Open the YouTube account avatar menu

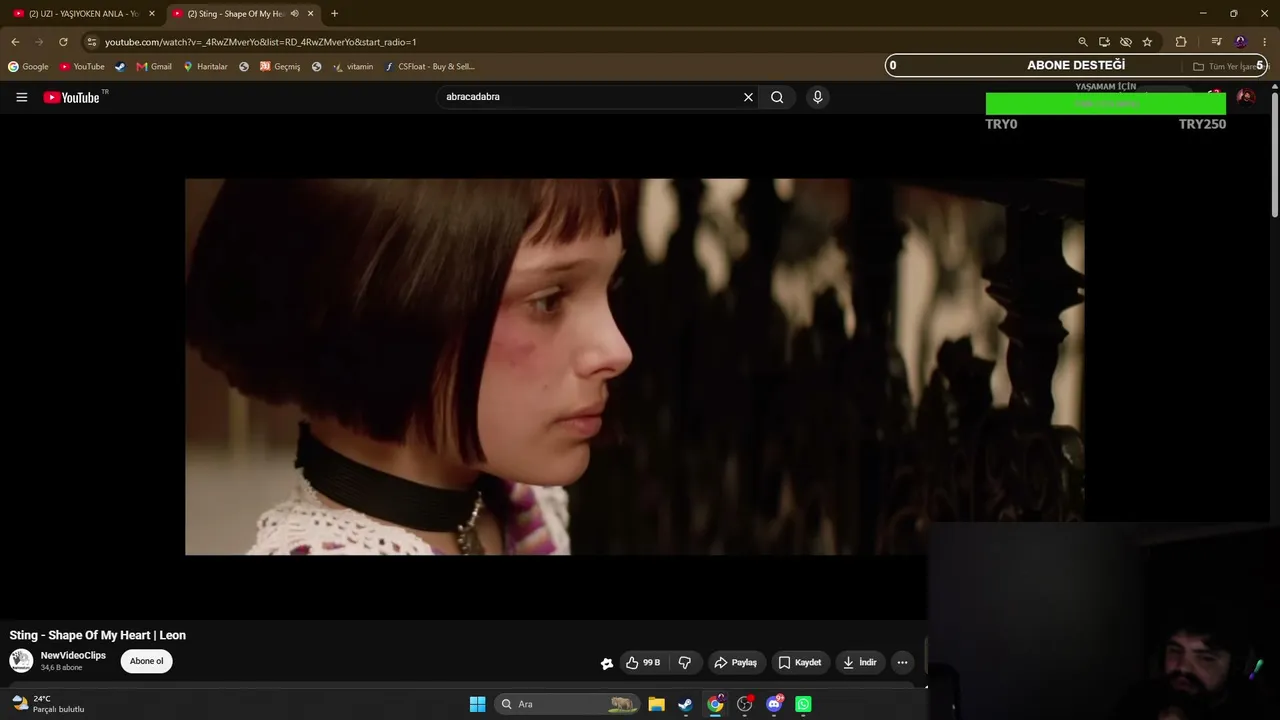[x=1246, y=97]
